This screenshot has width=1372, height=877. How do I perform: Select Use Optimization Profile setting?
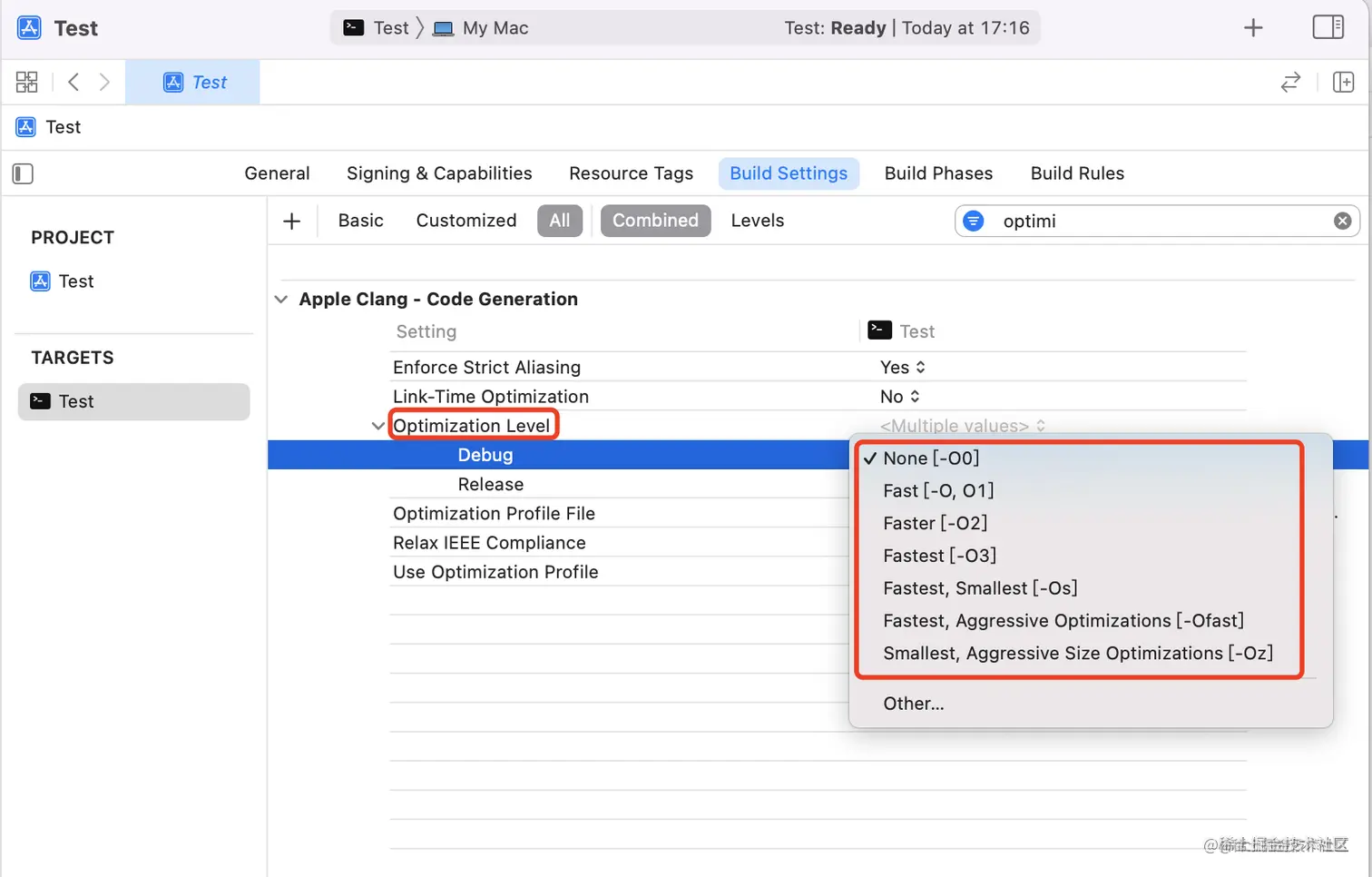[x=495, y=572]
